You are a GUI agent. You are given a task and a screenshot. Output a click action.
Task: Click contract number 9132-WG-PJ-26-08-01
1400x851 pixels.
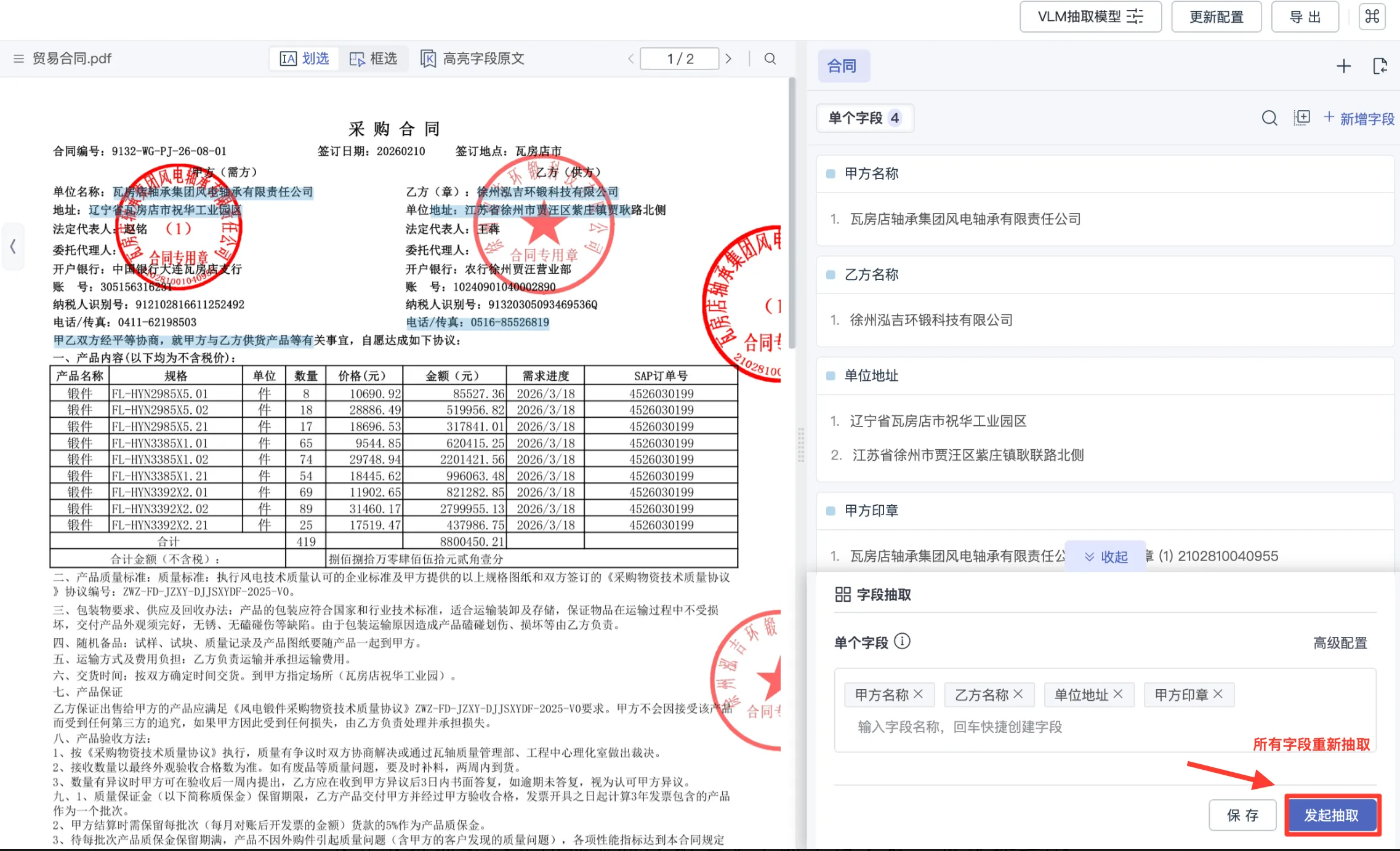pos(169,151)
